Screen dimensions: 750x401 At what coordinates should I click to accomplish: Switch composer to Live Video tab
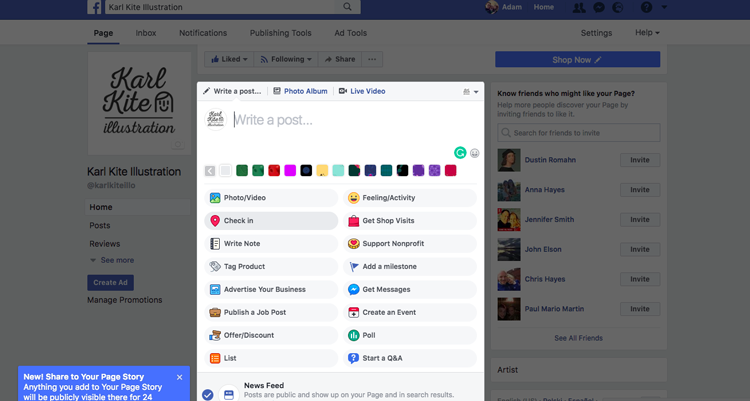(362, 91)
